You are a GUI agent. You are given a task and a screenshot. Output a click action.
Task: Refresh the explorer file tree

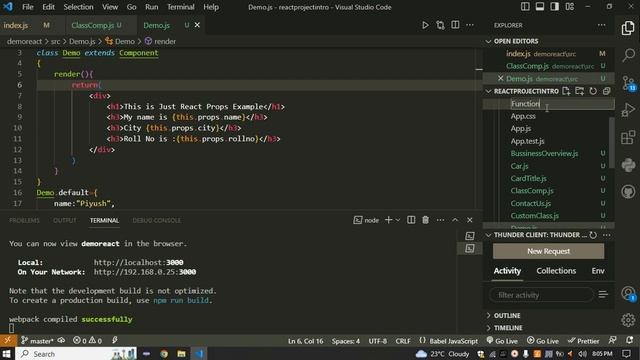(593, 91)
